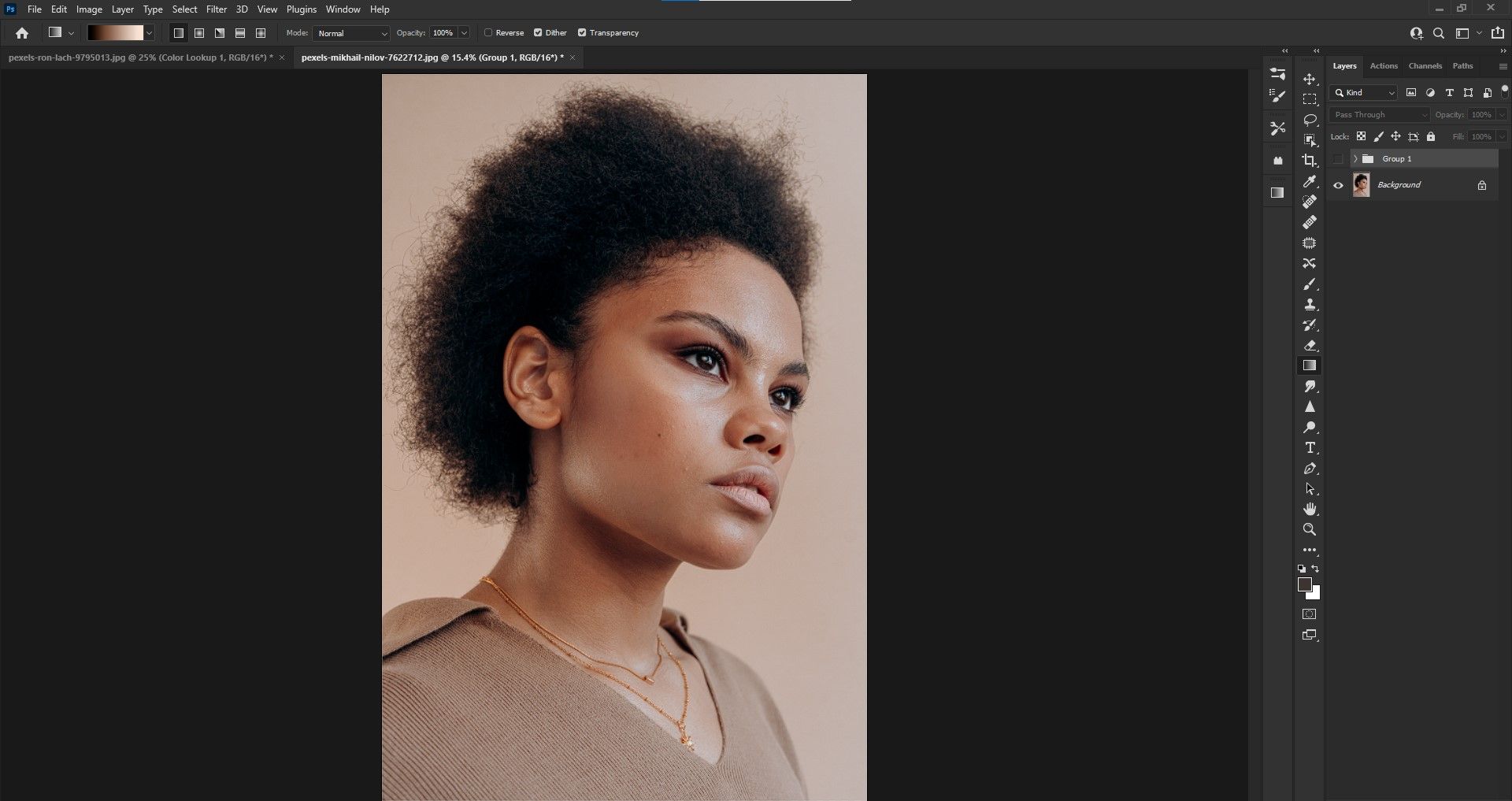Select the Object Selection tool
1512x801 pixels.
(x=1310, y=140)
